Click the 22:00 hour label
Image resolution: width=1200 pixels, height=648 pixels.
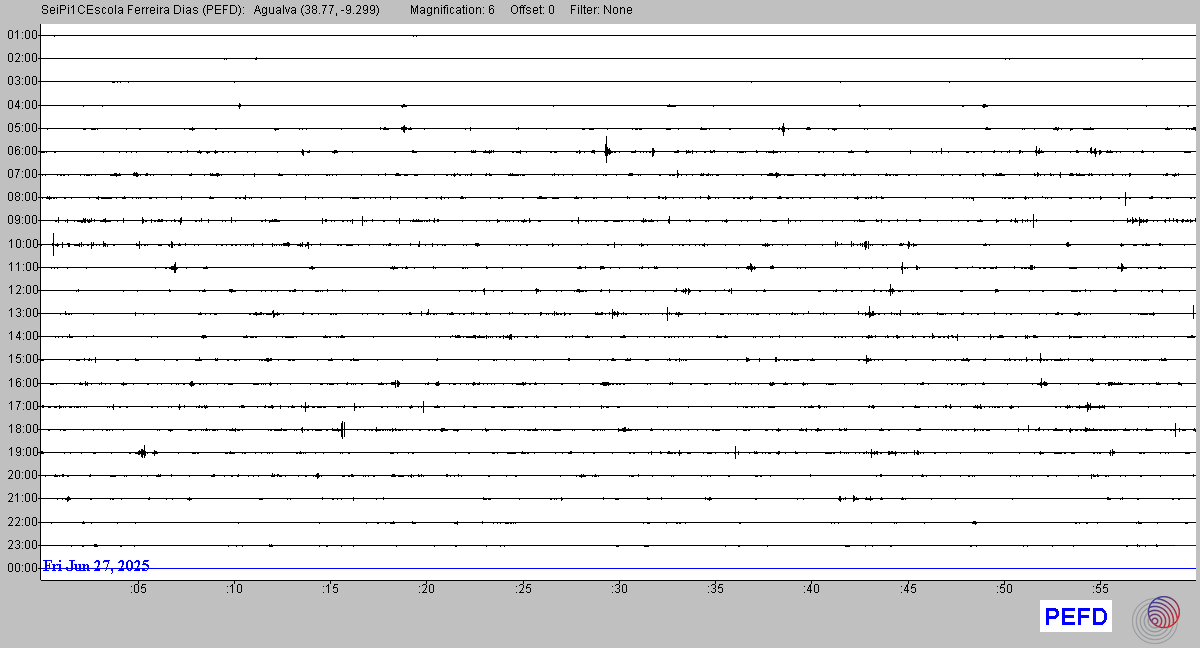[22, 522]
